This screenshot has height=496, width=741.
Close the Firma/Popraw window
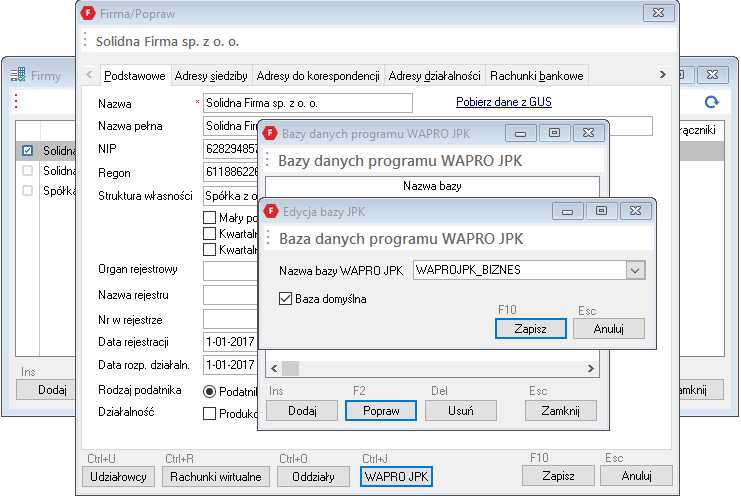[x=658, y=13]
